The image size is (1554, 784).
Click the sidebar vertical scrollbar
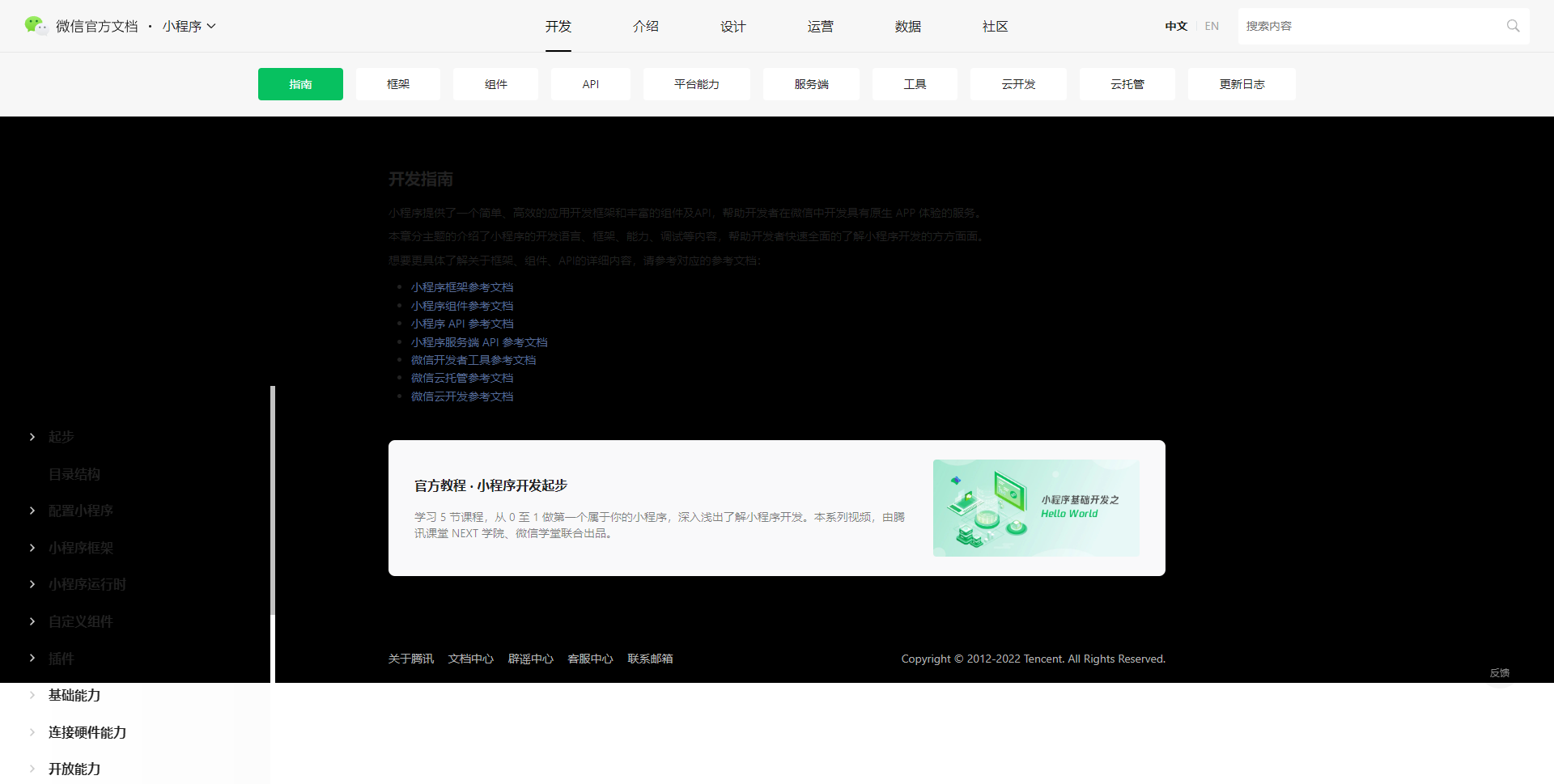[273, 500]
